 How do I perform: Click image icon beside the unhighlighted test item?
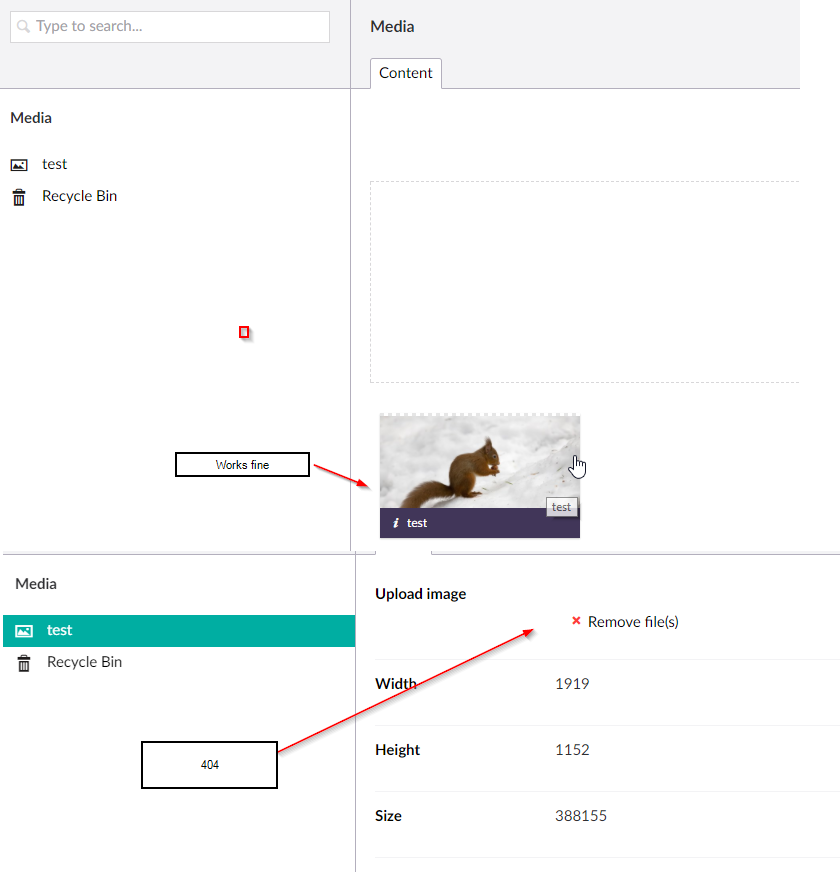coord(19,165)
